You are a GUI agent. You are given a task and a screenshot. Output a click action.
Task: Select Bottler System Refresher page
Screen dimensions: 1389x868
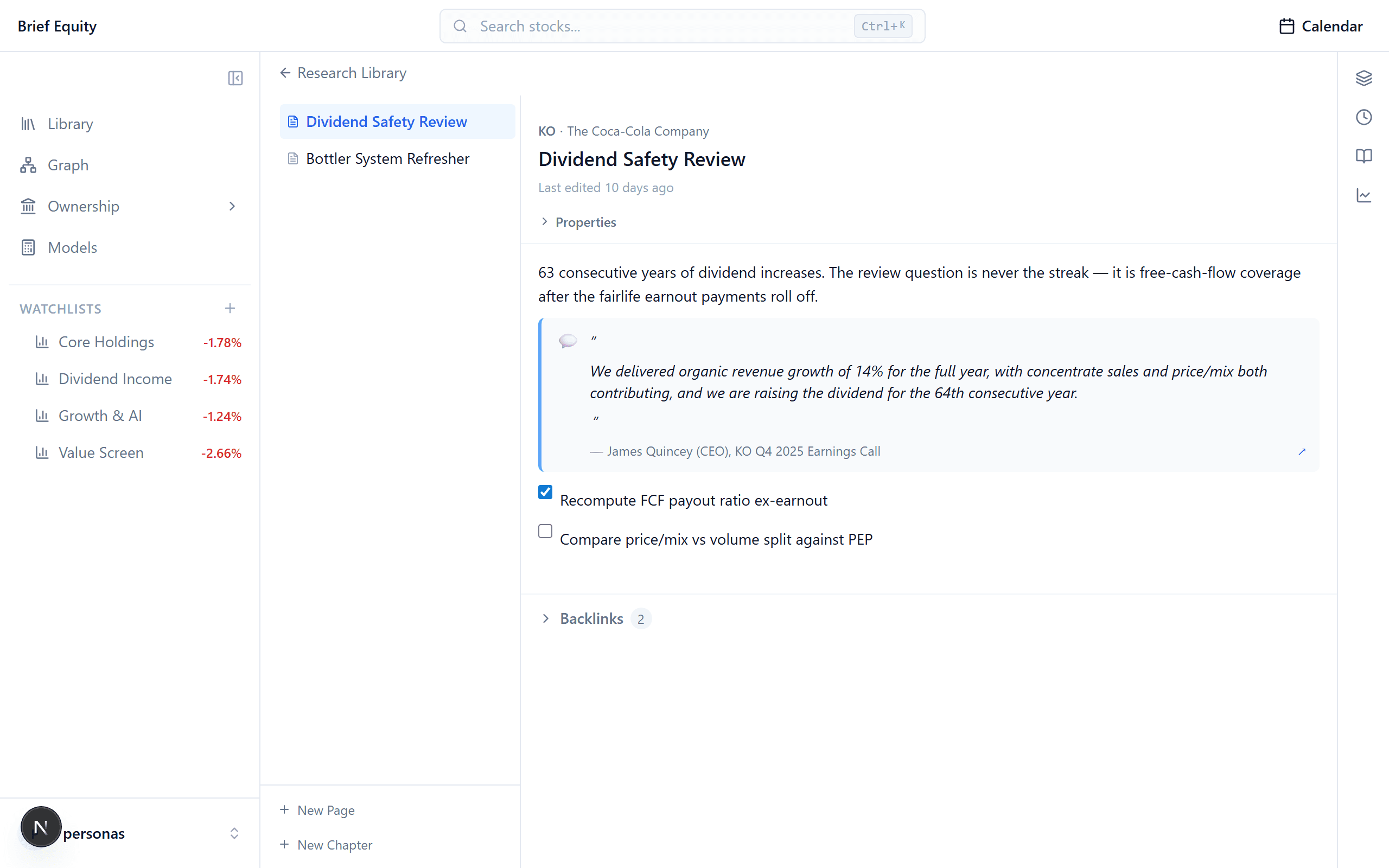click(x=397, y=158)
